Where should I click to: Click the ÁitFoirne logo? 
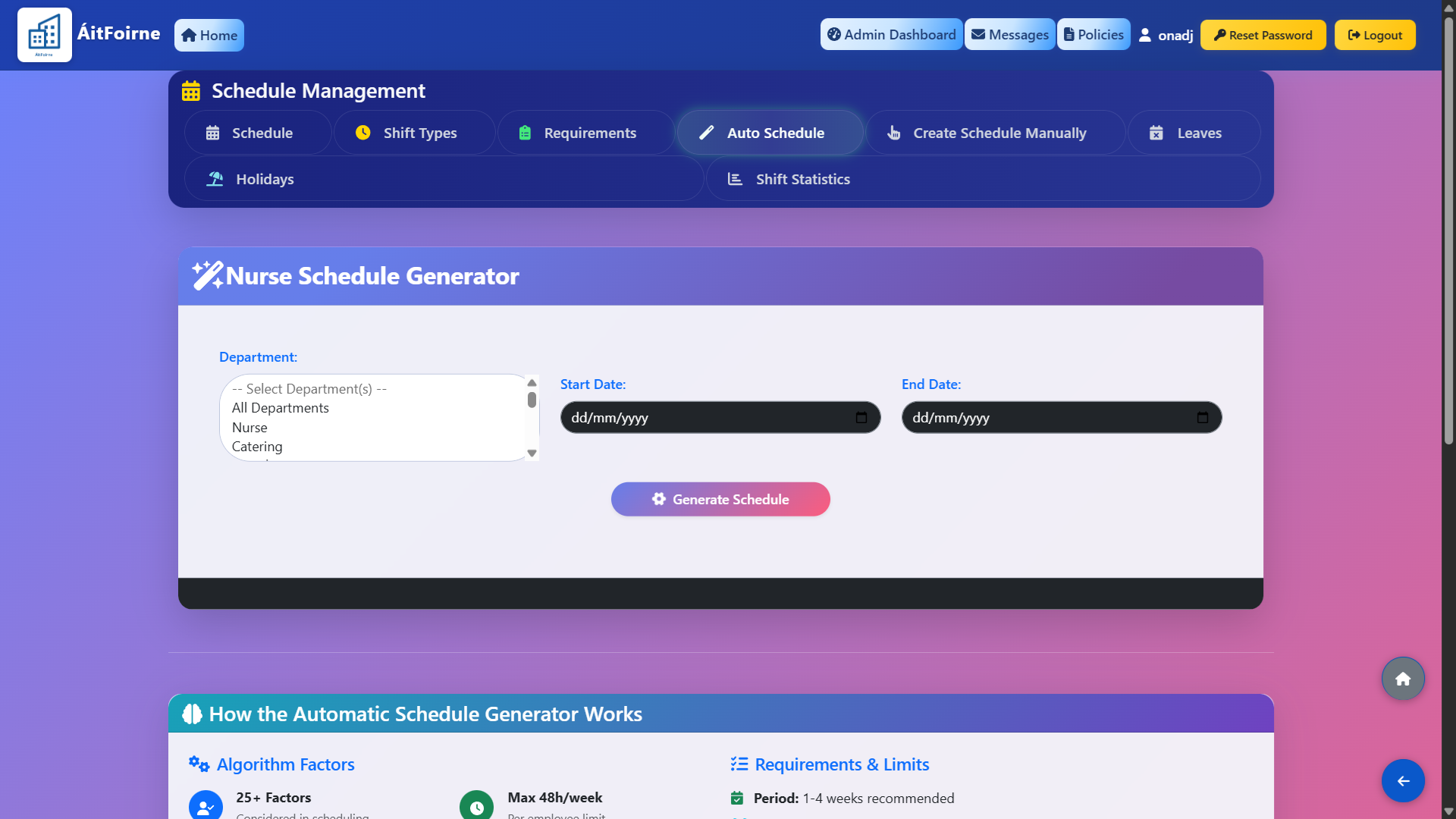[x=44, y=34]
